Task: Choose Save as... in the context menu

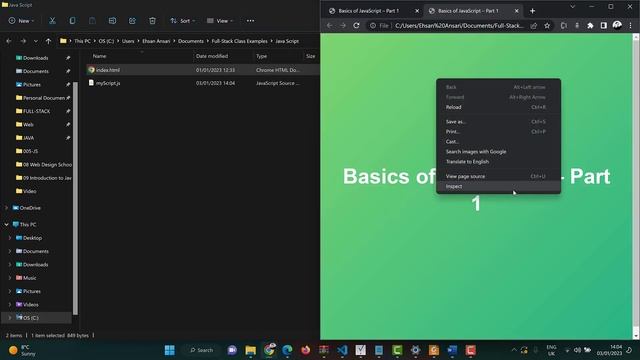Action: tap(498, 122)
